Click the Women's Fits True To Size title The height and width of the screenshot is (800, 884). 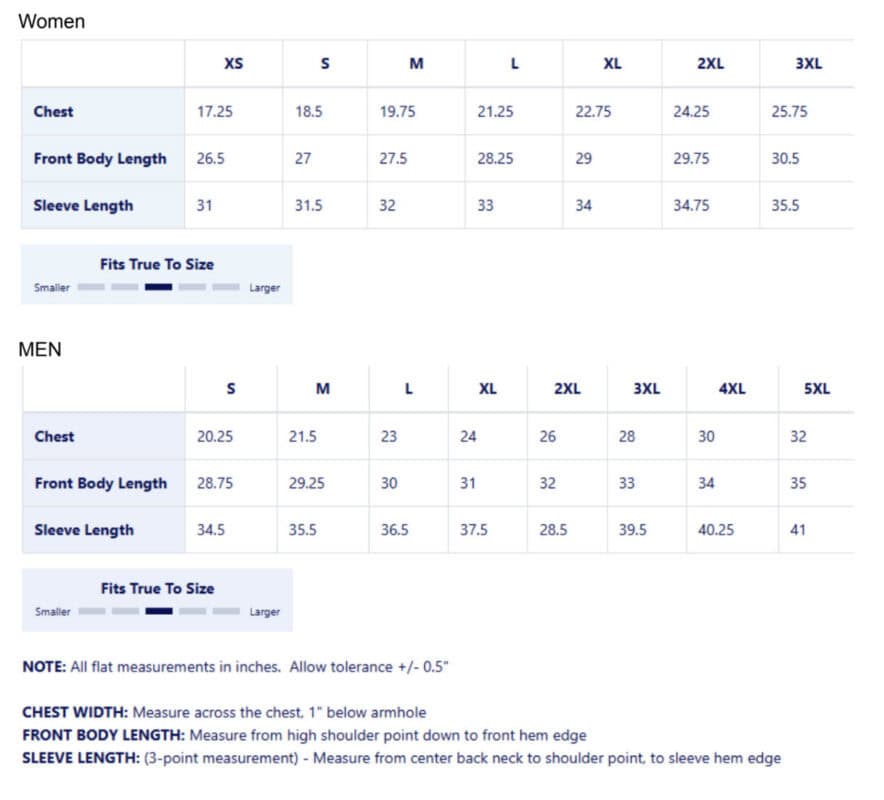coord(157,264)
